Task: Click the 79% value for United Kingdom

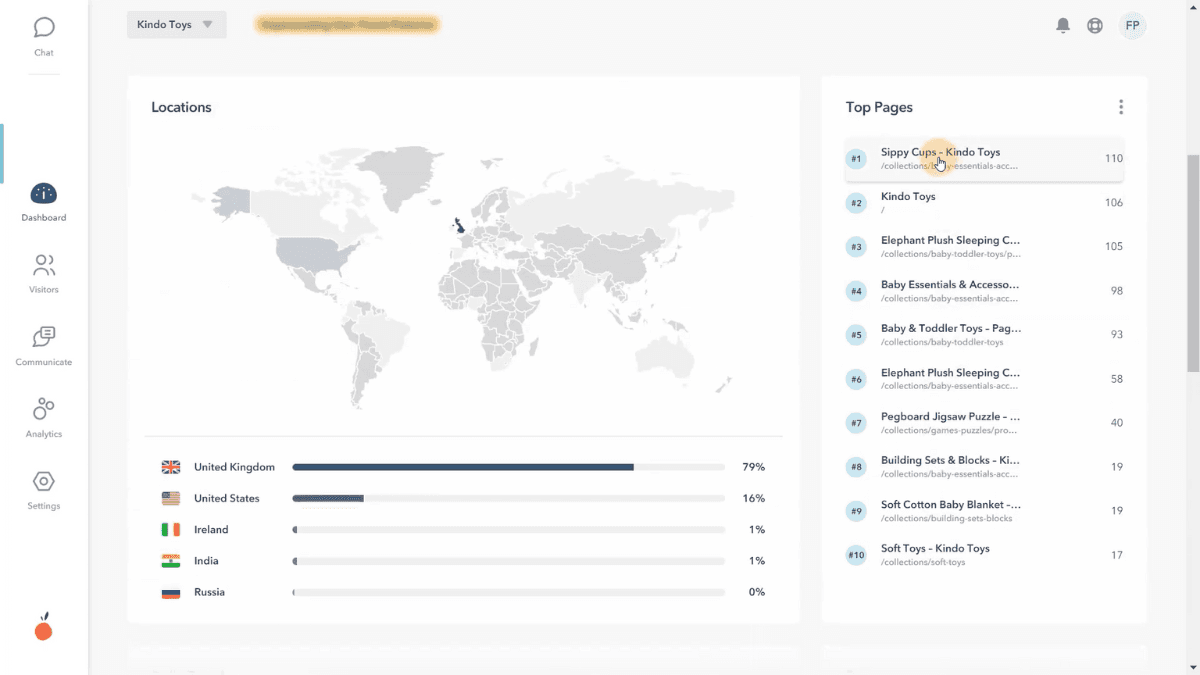Action: (x=755, y=467)
